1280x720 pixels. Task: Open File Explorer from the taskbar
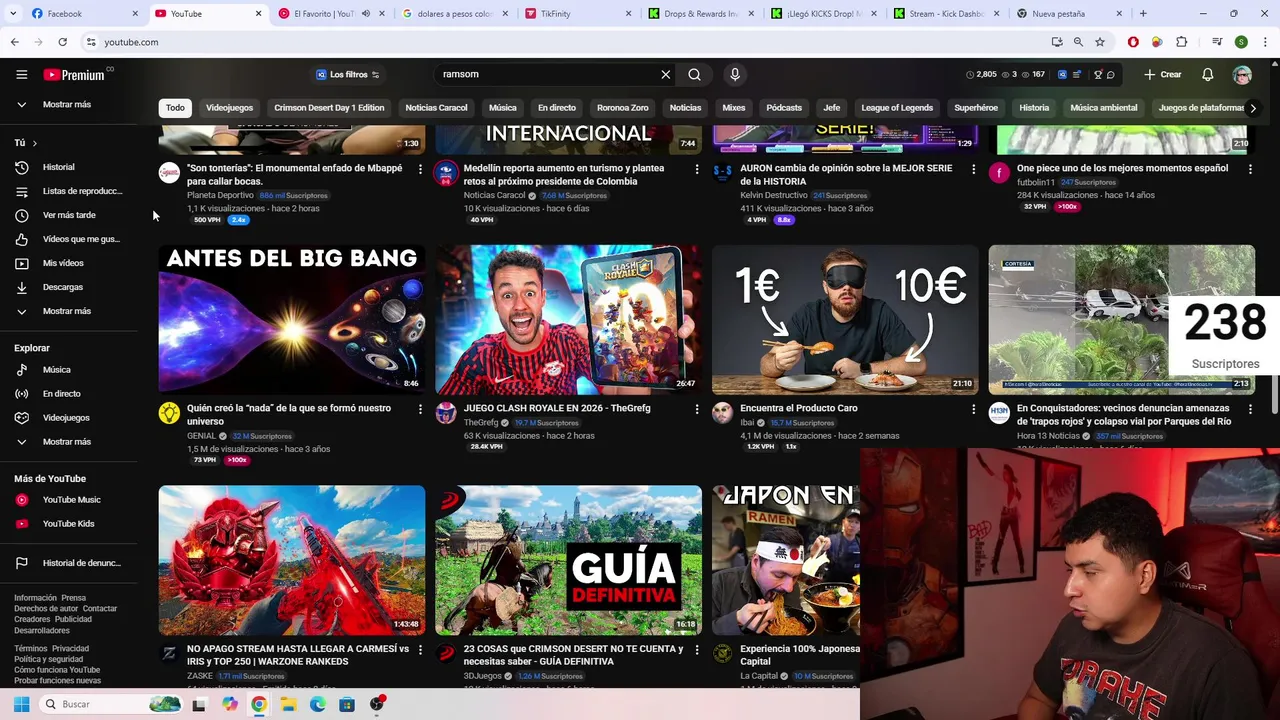coord(288,704)
